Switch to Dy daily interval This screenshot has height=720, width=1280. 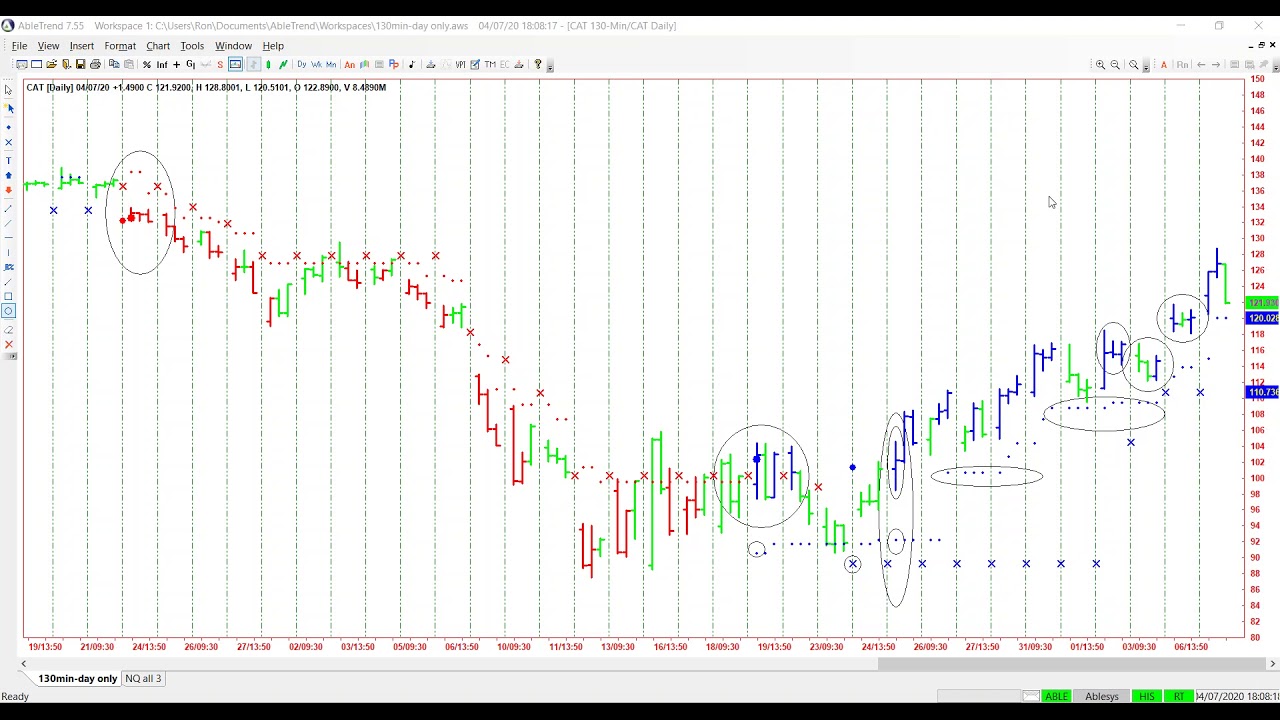click(301, 65)
